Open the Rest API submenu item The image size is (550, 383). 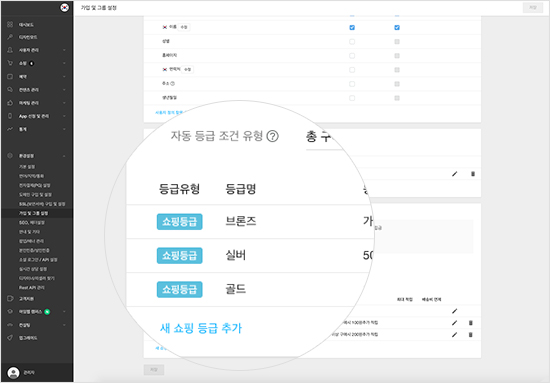[x=32, y=288]
